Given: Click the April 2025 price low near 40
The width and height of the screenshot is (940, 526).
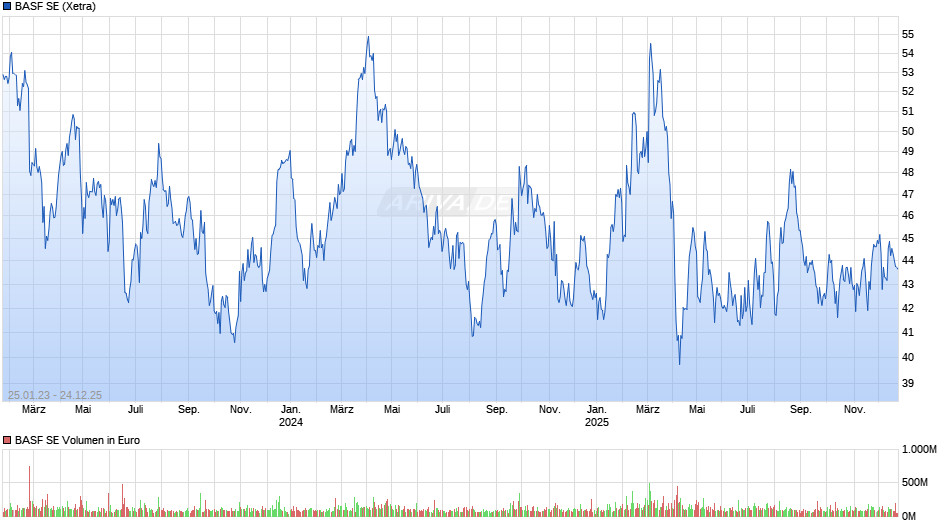Looking at the screenshot, I should [679, 363].
